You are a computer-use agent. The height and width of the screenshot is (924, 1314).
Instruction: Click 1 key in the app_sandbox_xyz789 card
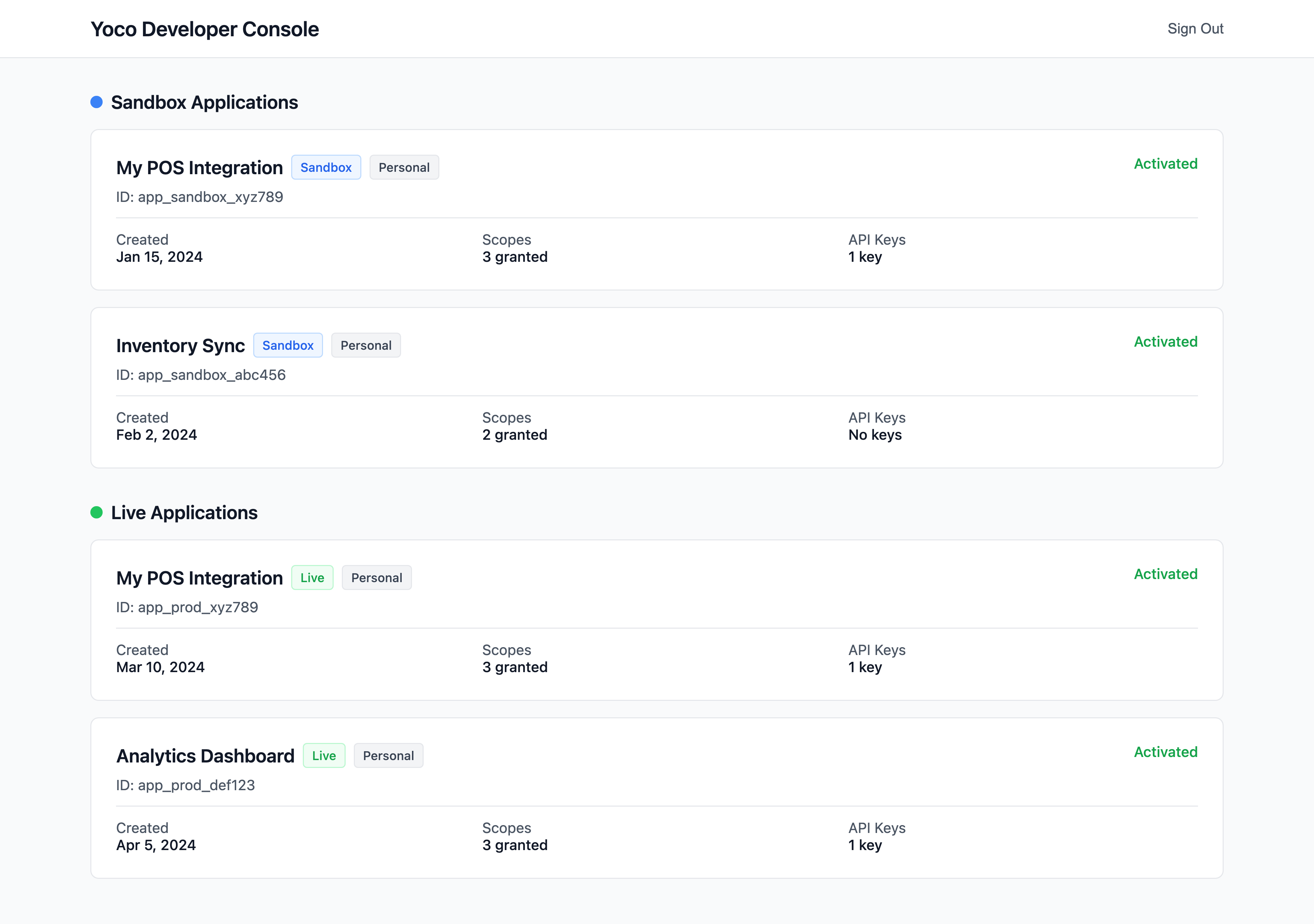click(x=865, y=257)
